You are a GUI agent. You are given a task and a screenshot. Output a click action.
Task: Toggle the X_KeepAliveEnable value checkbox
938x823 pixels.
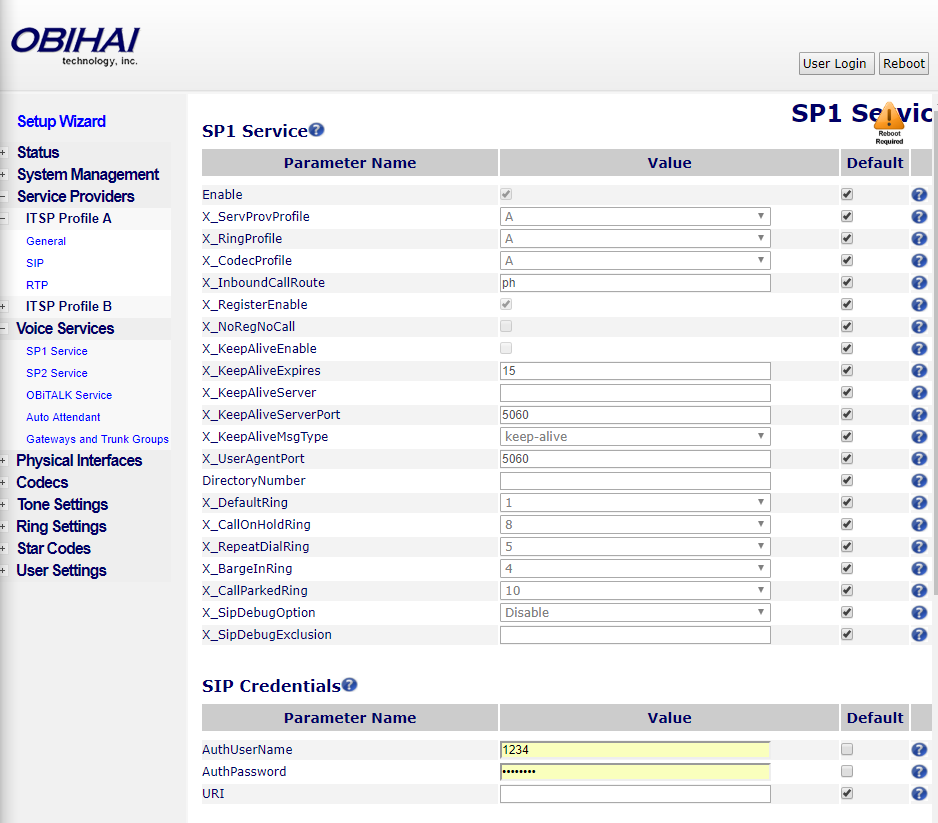pyautogui.click(x=506, y=348)
